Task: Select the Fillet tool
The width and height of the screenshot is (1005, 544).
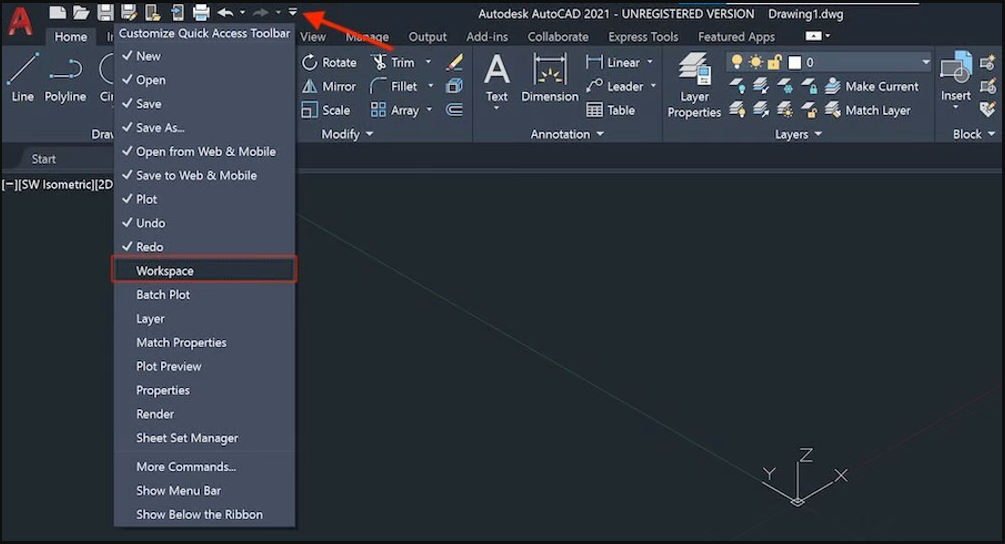Action: click(394, 87)
